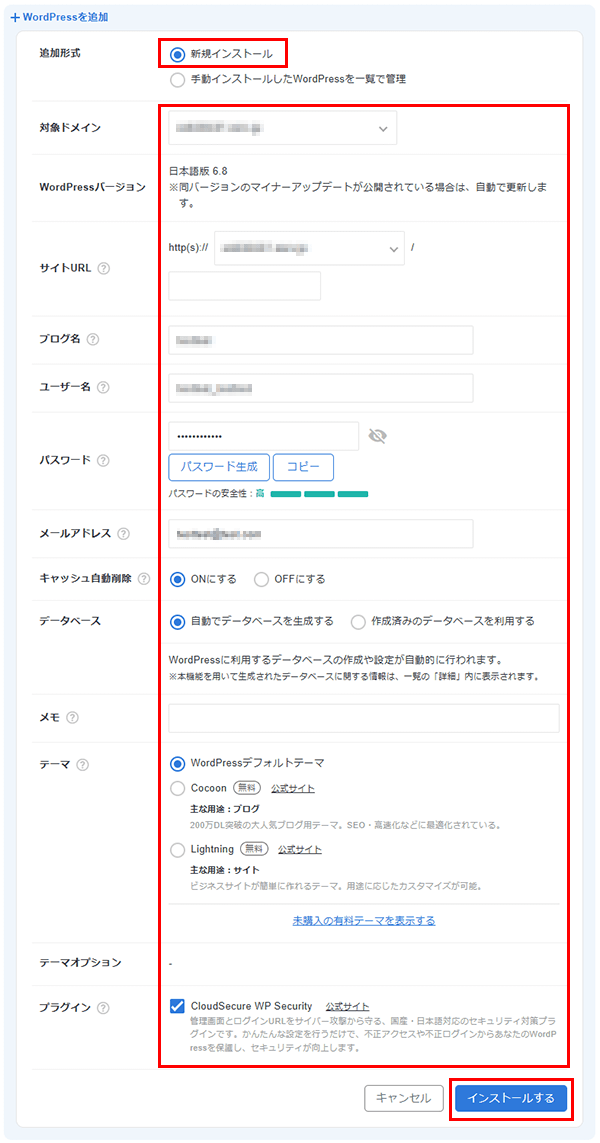Select 手動インストールしたWordPressを一覧で管理 option

tap(177, 79)
